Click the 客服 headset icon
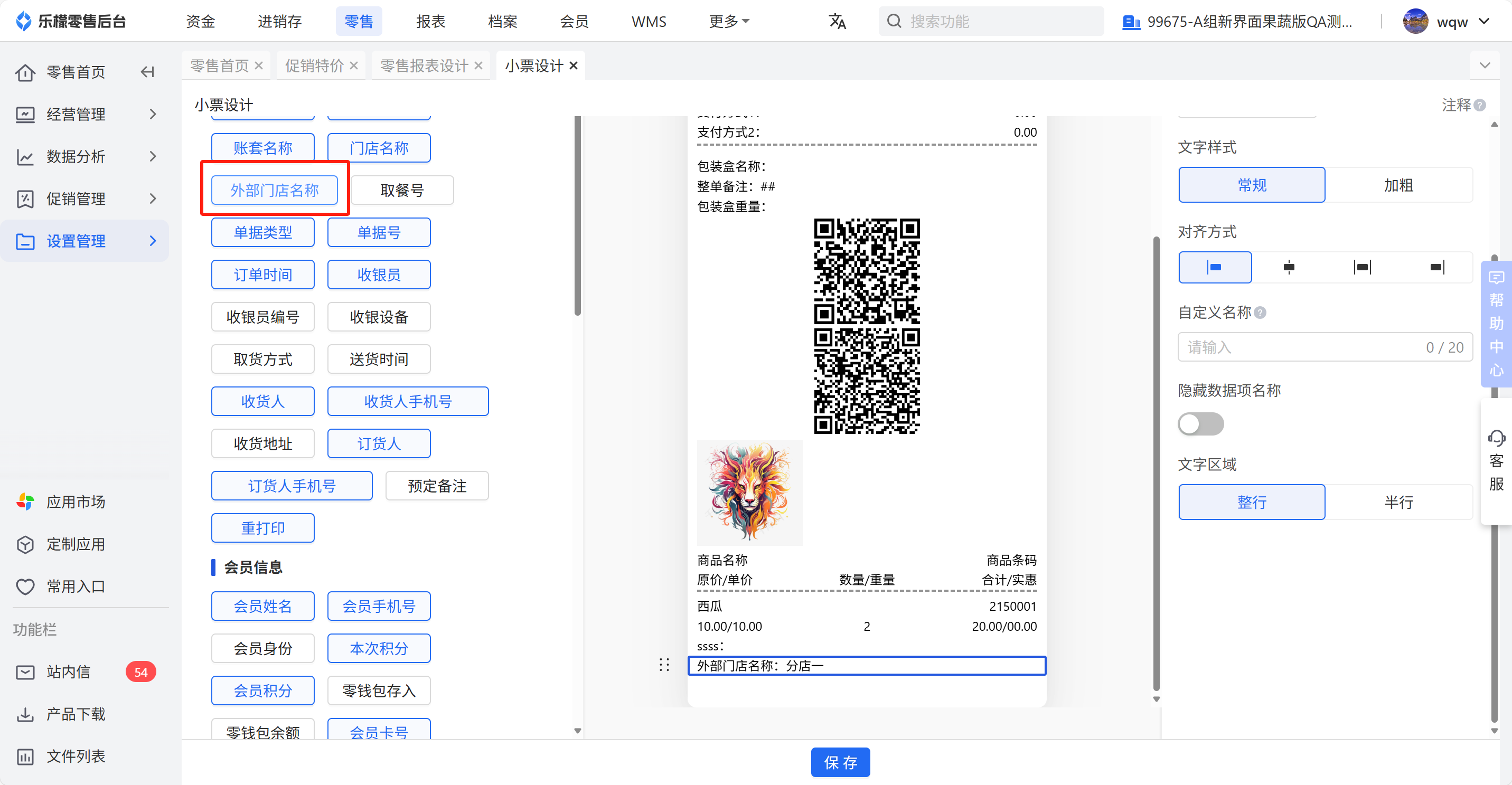This screenshot has height=785, width=1512. (1496, 438)
